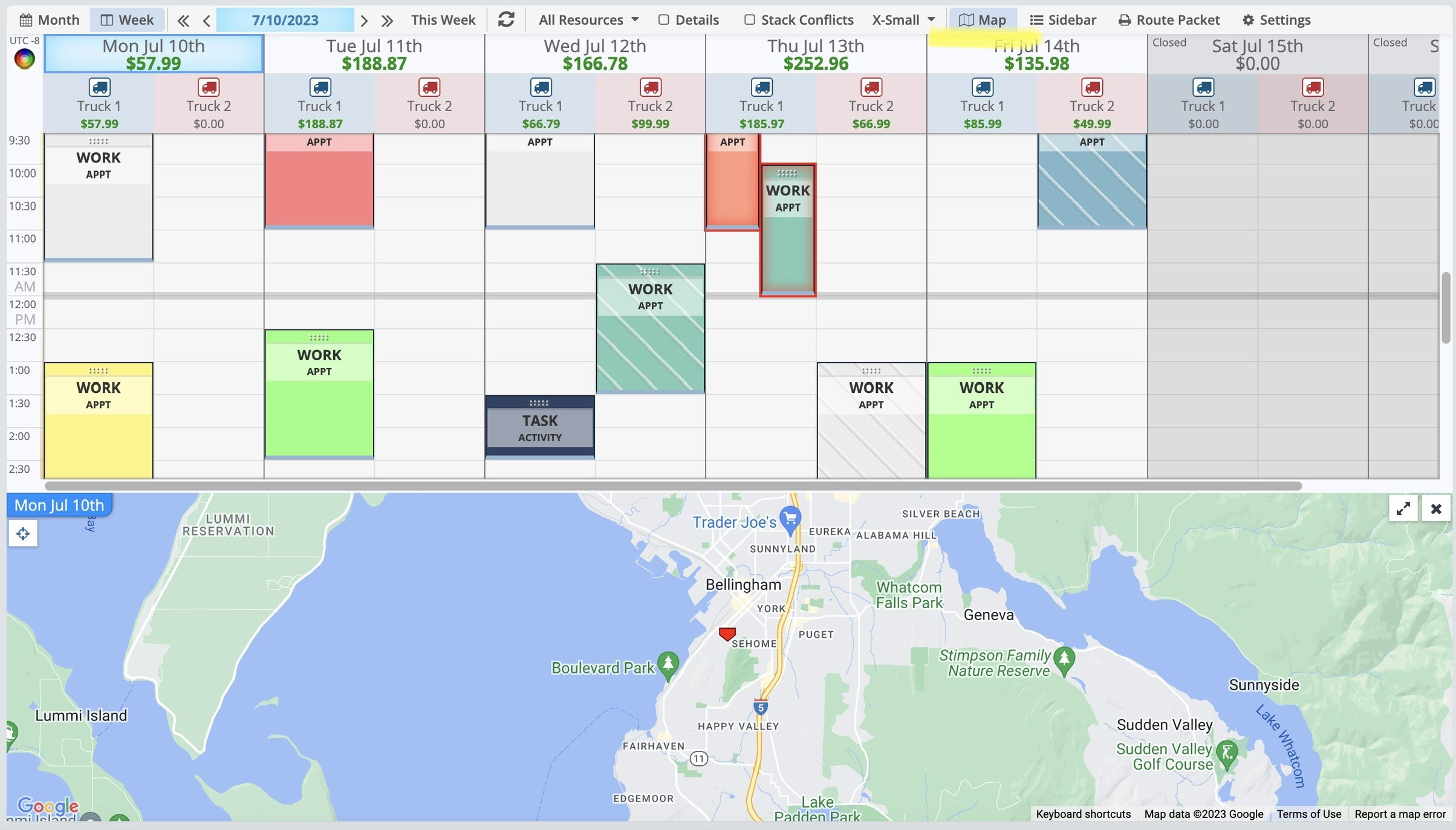Open the 7/10/2023 date picker
The width and height of the screenshot is (1456, 830).
(285, 20)
